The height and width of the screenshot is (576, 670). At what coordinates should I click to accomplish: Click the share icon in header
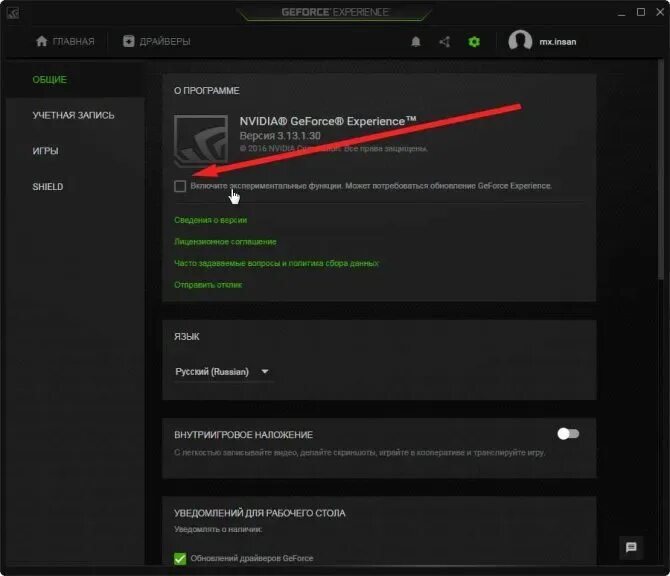444,41
